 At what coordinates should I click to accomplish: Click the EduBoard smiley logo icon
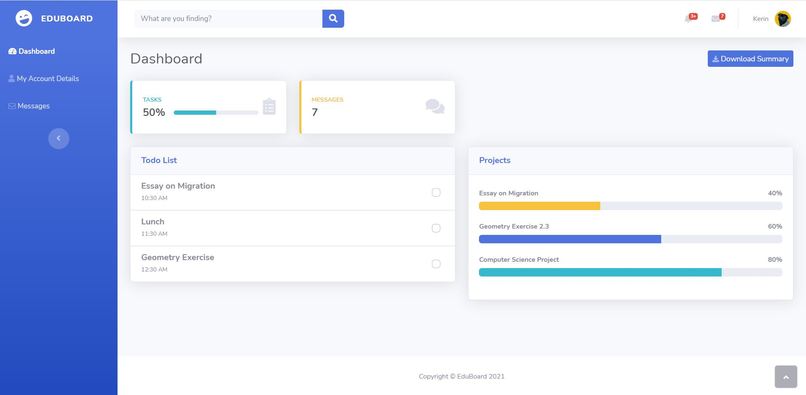pyautogui.click(x=24, y=19)
